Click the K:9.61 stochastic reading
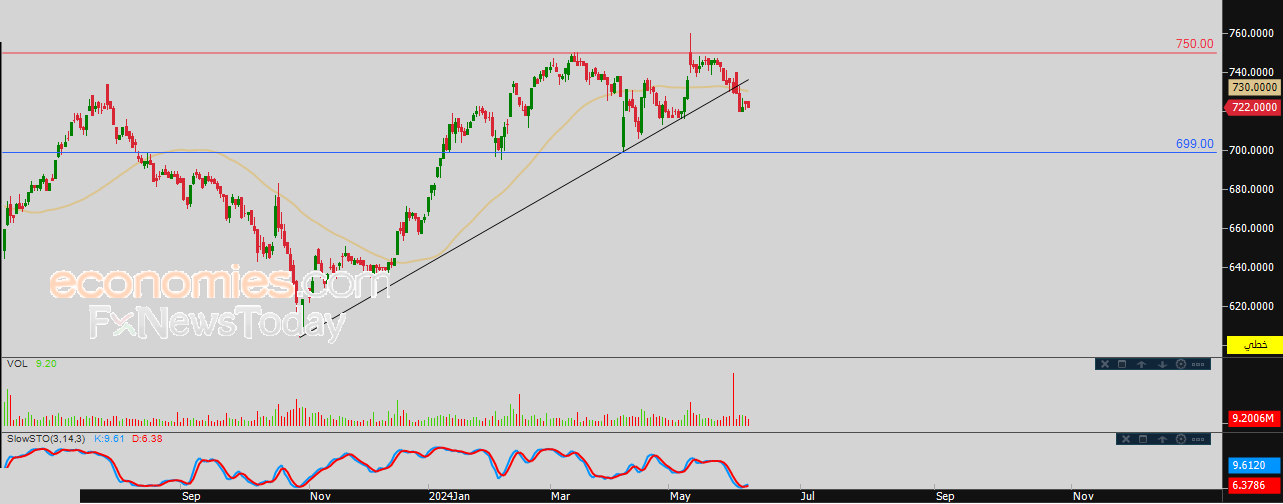1283x504 pixels. [107, 439]
